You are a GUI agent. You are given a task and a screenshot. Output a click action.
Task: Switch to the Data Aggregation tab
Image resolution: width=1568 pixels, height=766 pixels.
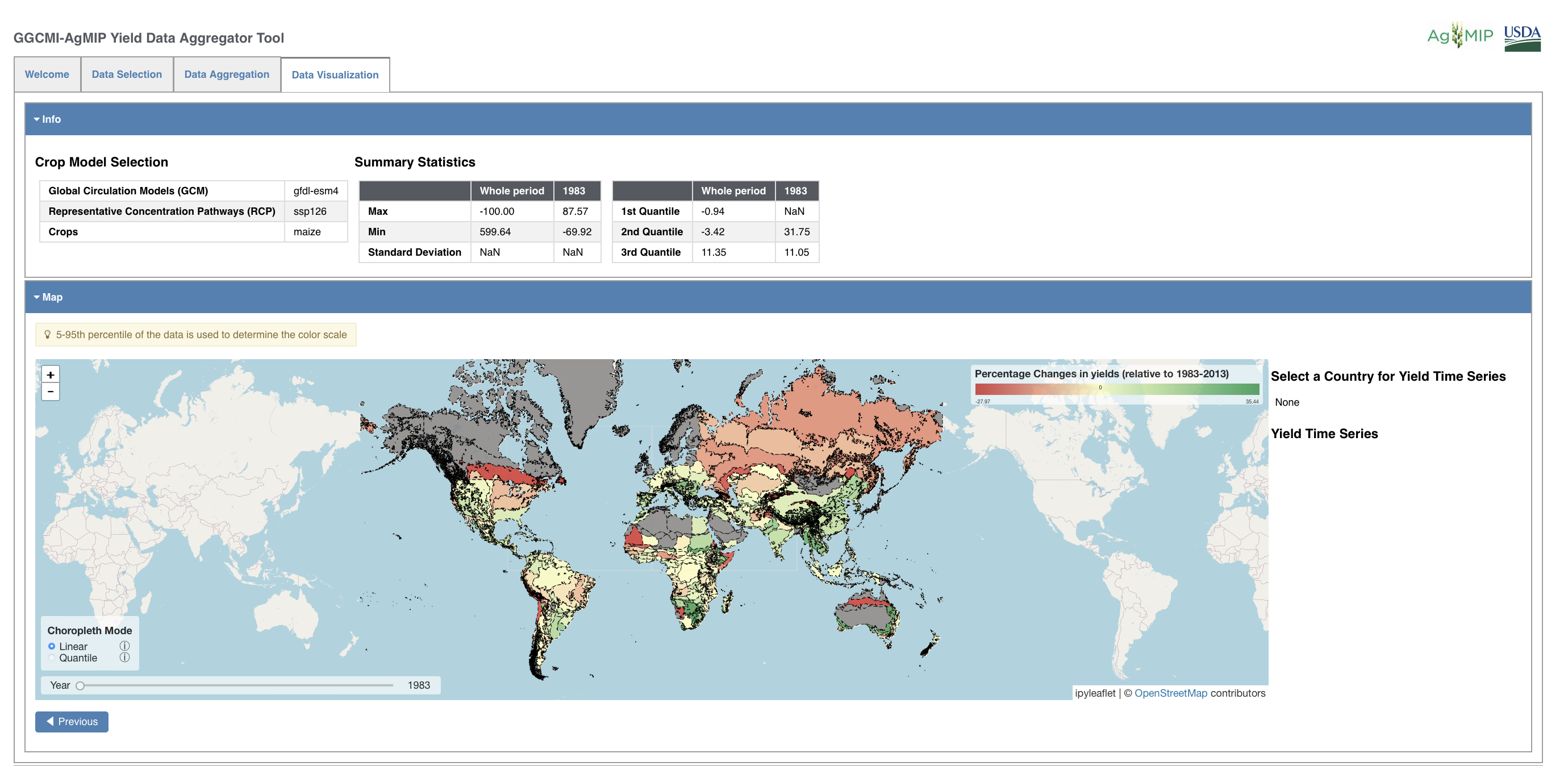225,74
